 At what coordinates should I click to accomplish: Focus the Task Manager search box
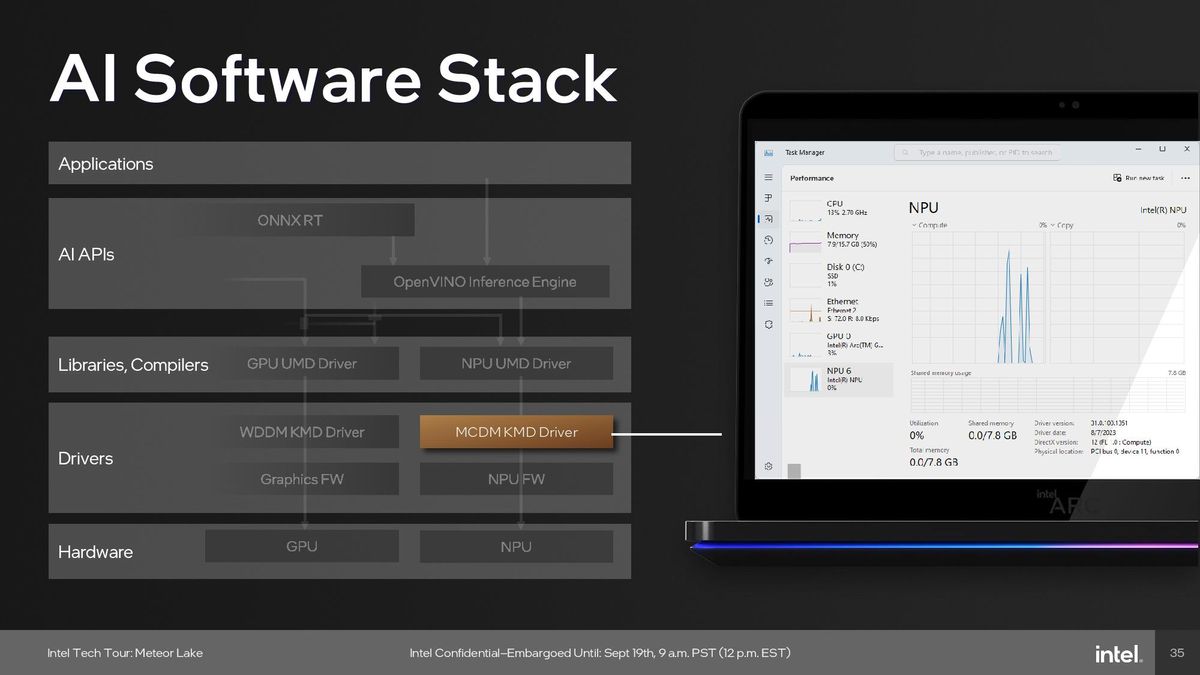pyautogui.click(x=978, y=153)
